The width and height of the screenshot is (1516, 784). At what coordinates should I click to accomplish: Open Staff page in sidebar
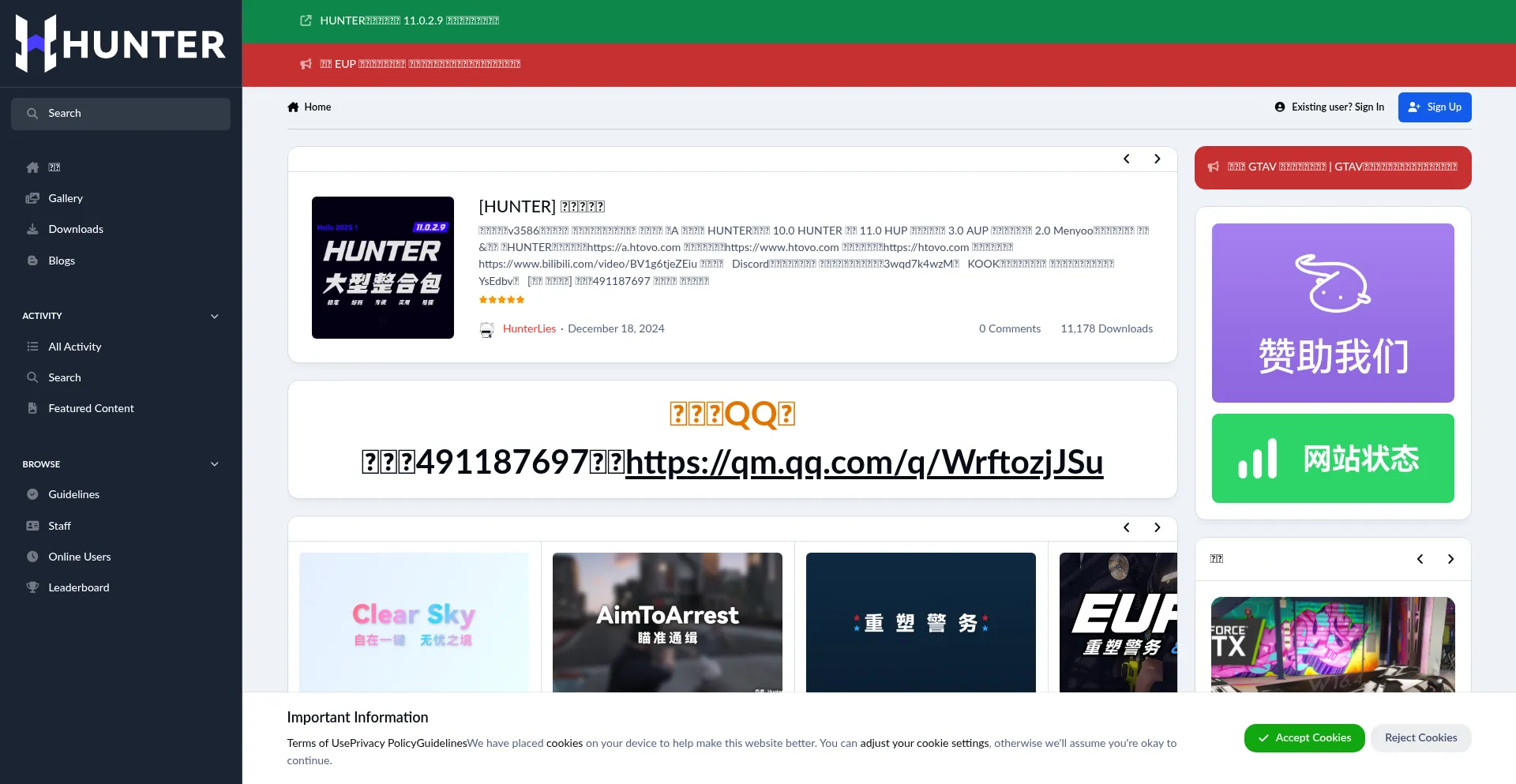(59, 526)
